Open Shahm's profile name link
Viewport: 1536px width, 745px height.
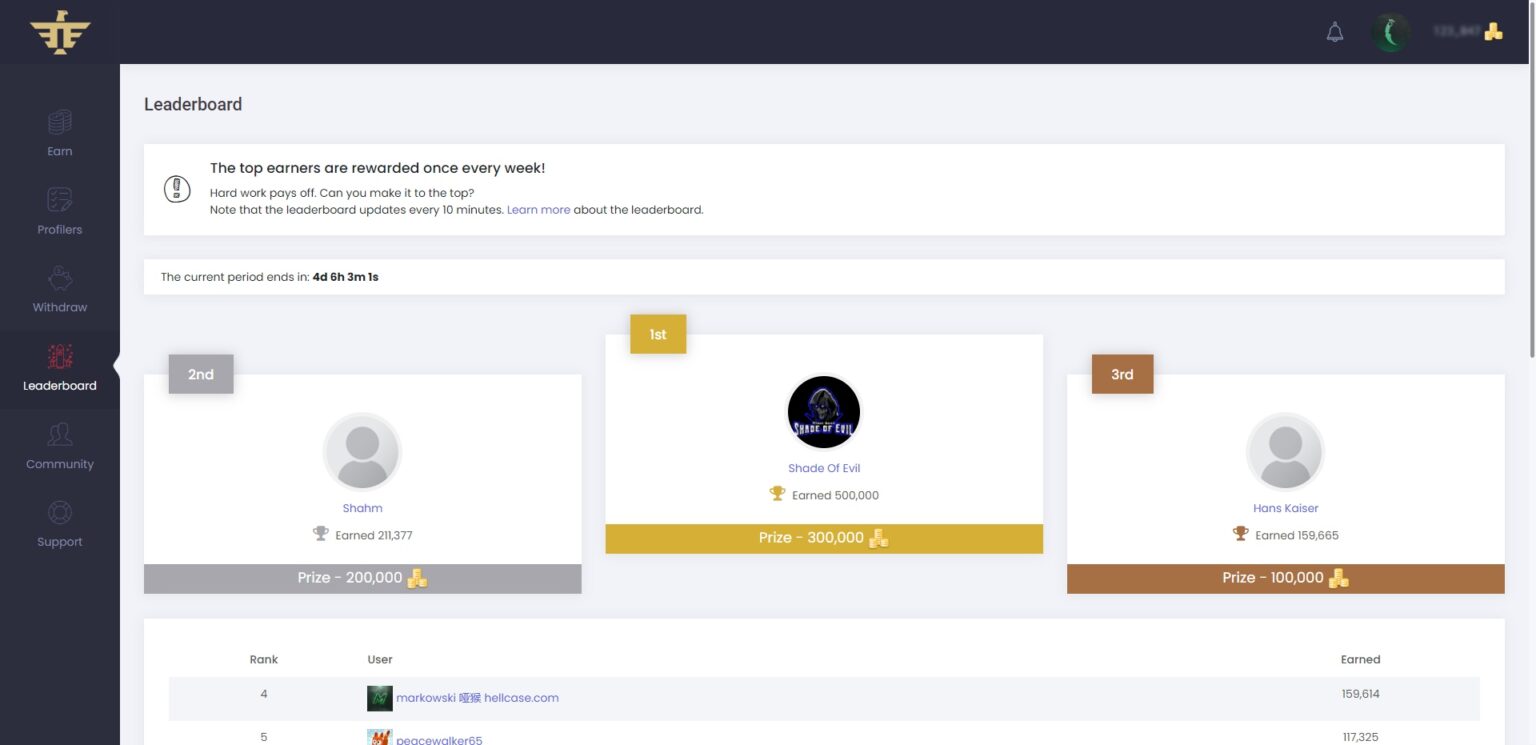362,508
